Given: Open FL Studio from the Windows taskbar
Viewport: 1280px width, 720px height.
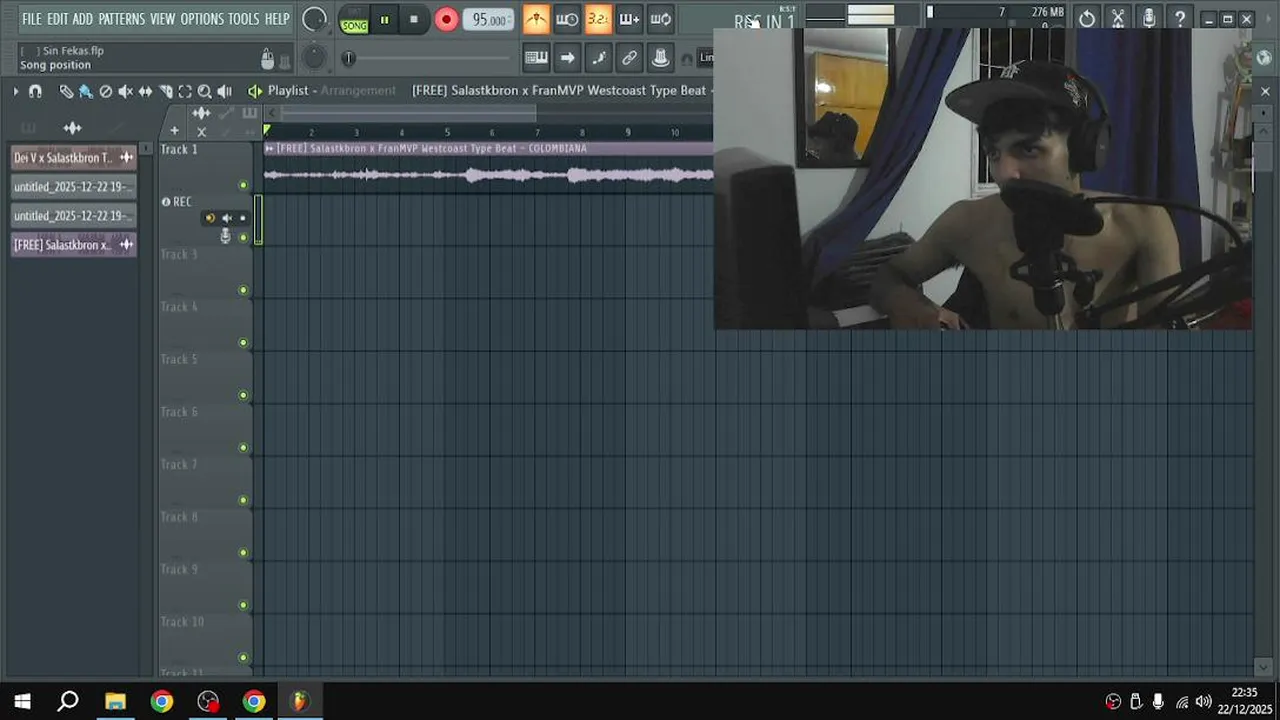Looking at the screenshot, I should click(300, 702).
